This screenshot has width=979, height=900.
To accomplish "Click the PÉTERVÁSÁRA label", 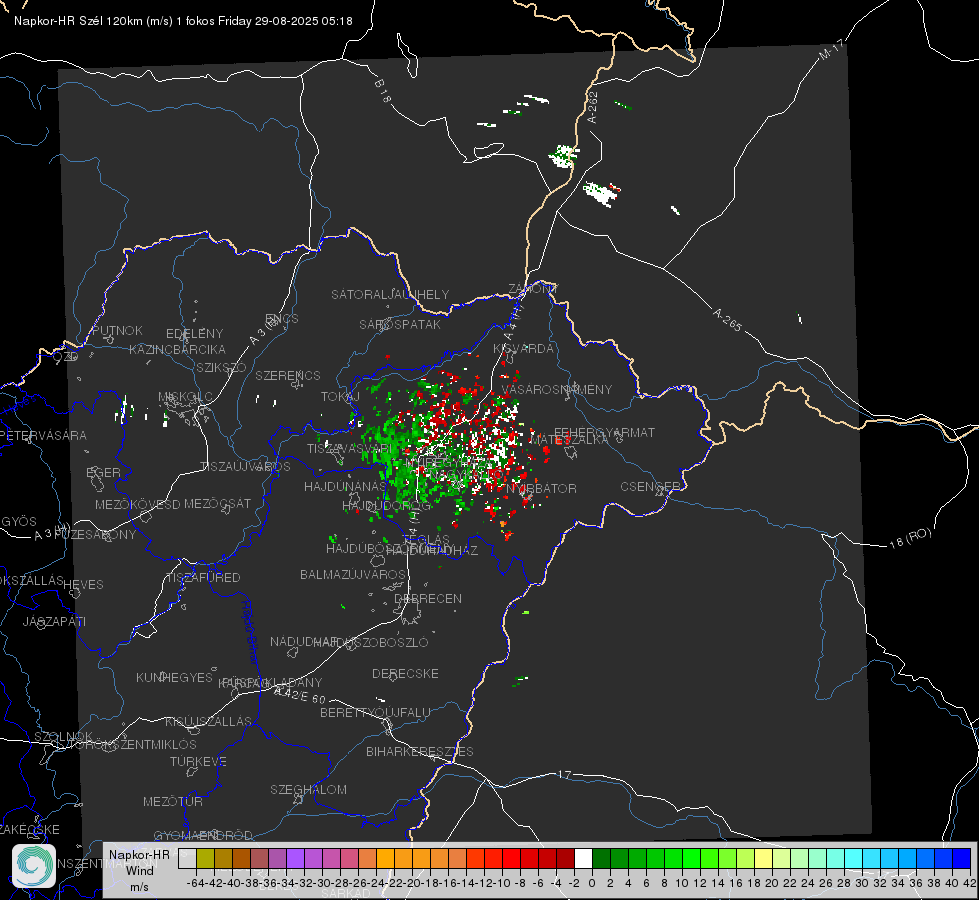I will coord(44,435).
